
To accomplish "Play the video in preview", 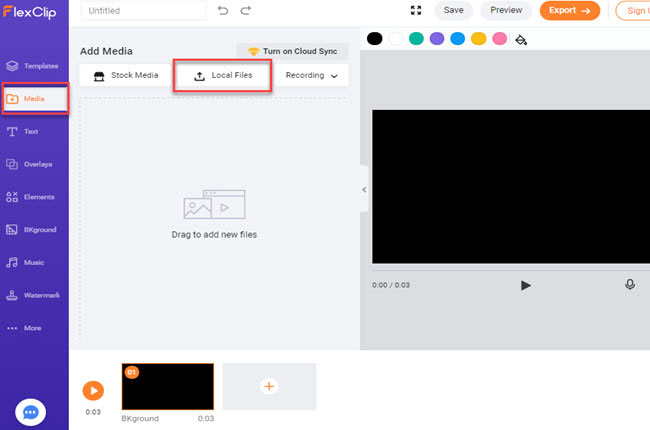I will click(x=526, y=285).
